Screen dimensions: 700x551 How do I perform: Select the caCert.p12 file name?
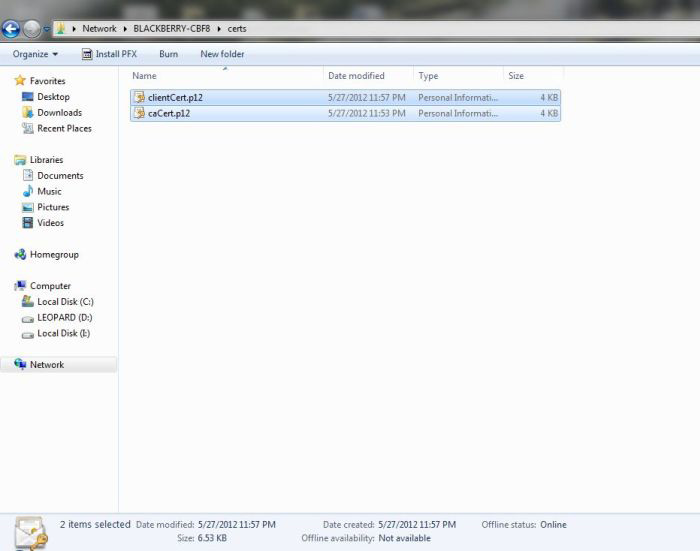point(169,113)
